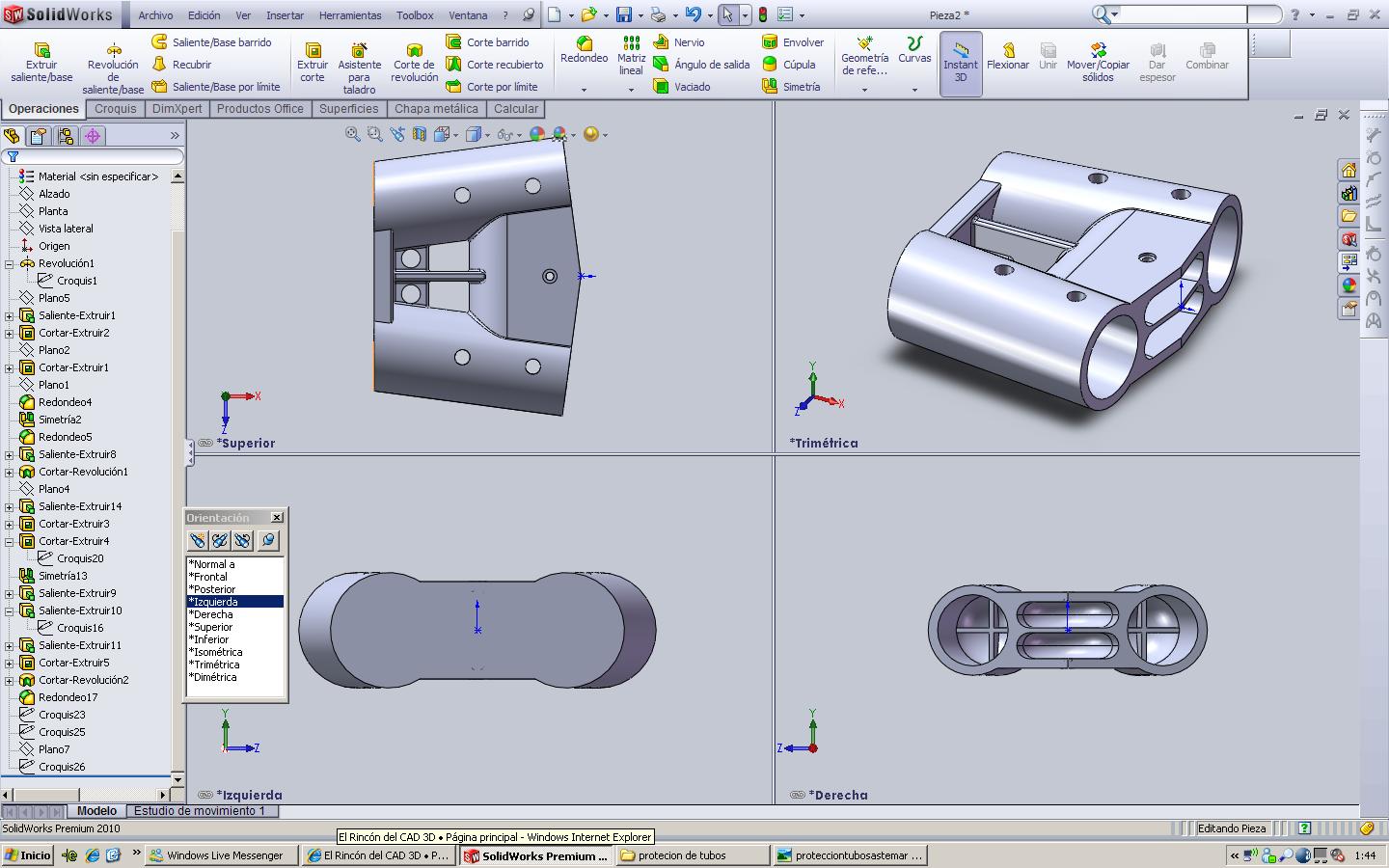Expand the FeatureManager panel chevron
This screenshot has width=1389, height=868.
pyautogui.click(x=175, y=136)
